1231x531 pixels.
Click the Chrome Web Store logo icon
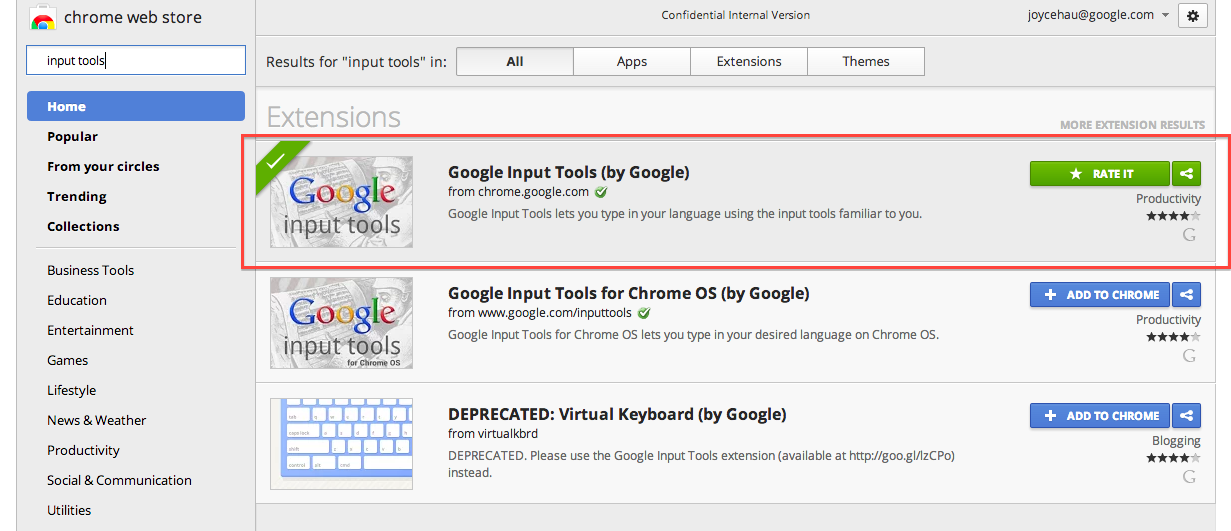tap(42, 18)
